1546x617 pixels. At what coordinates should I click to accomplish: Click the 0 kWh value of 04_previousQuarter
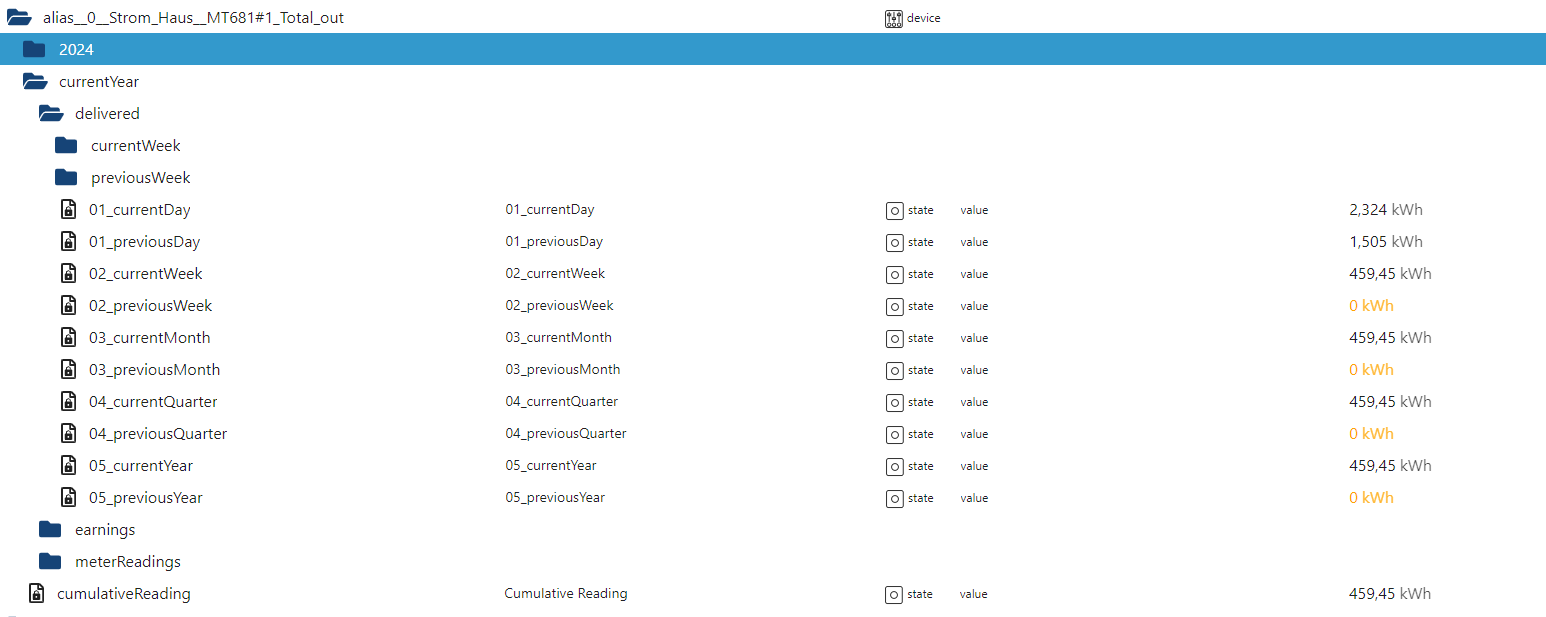click(x=1371, y=434)
